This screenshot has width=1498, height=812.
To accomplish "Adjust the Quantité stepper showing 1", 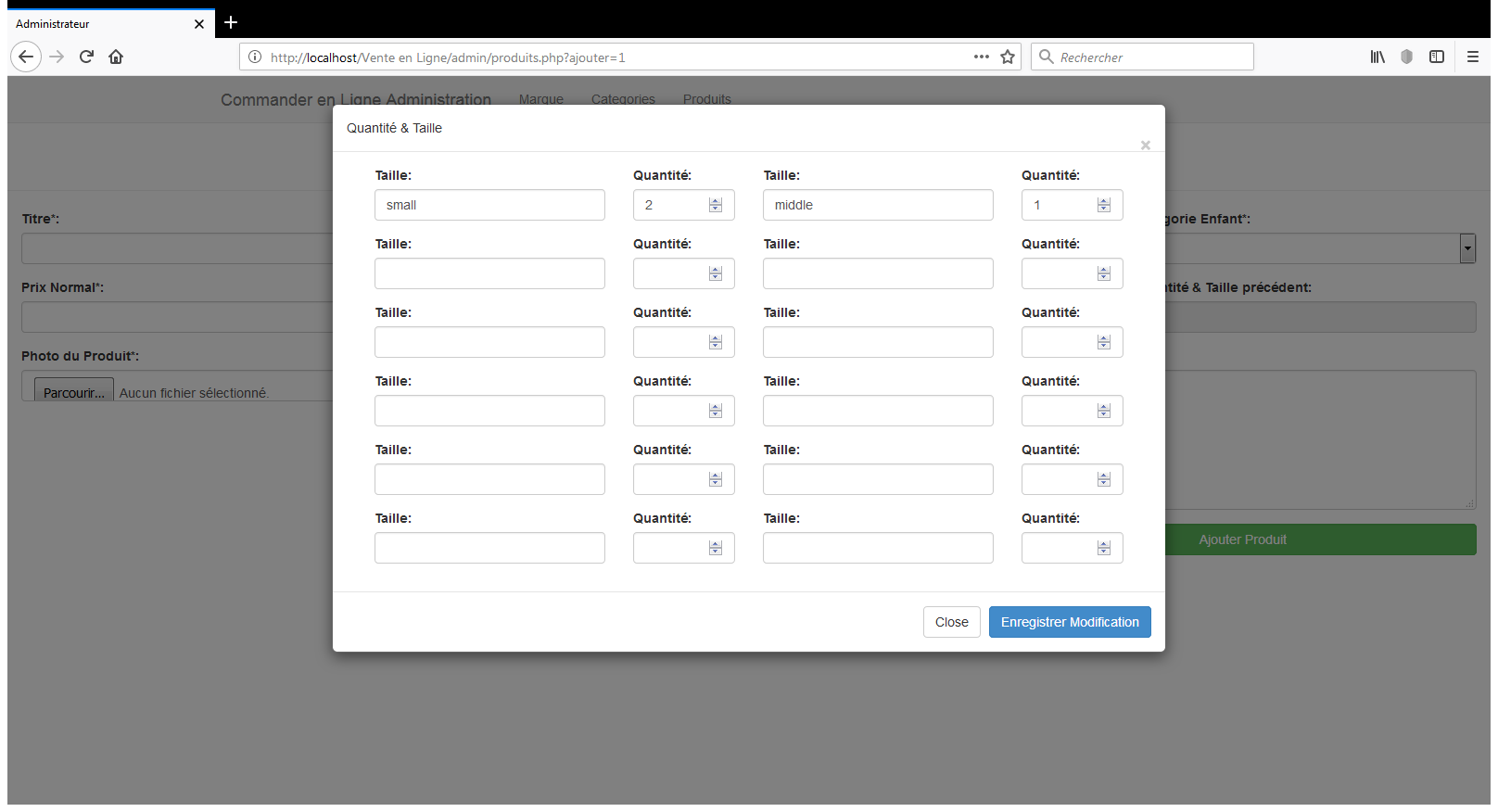I will point(1104,205).
